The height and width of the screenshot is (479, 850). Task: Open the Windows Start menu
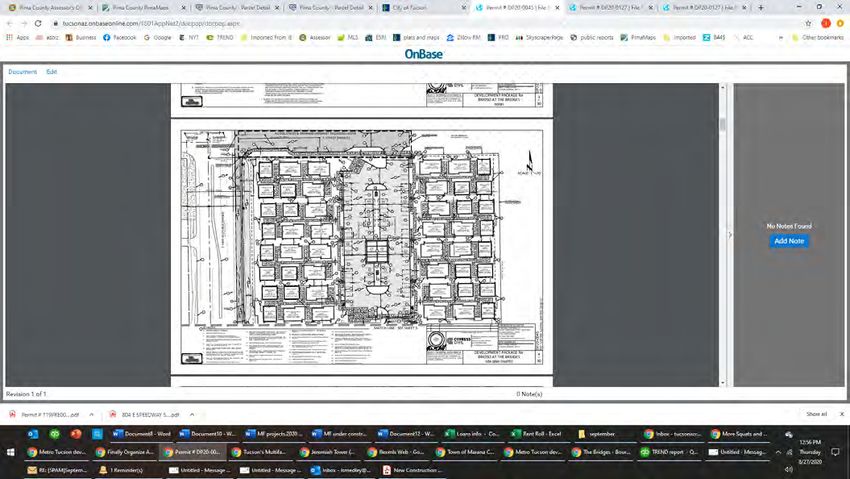point(10,452)
